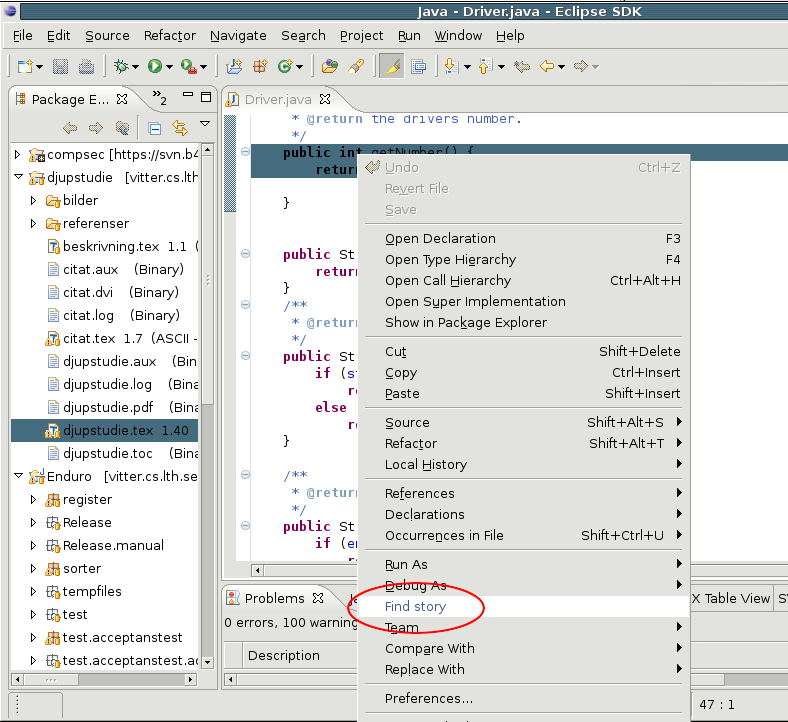Click Package Explorer back arrow icon
The height and width of the screenshot is (722, 788).
70,128
